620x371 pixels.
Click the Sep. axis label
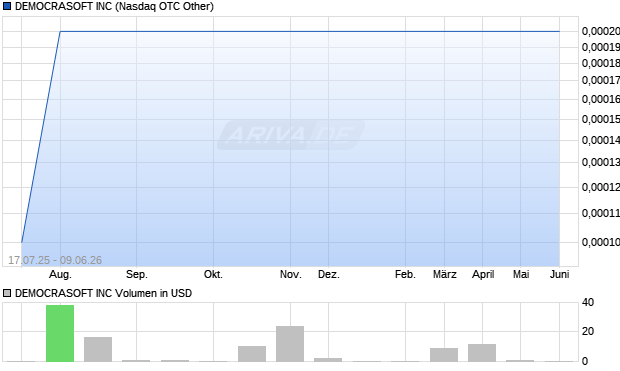point(137,274)
